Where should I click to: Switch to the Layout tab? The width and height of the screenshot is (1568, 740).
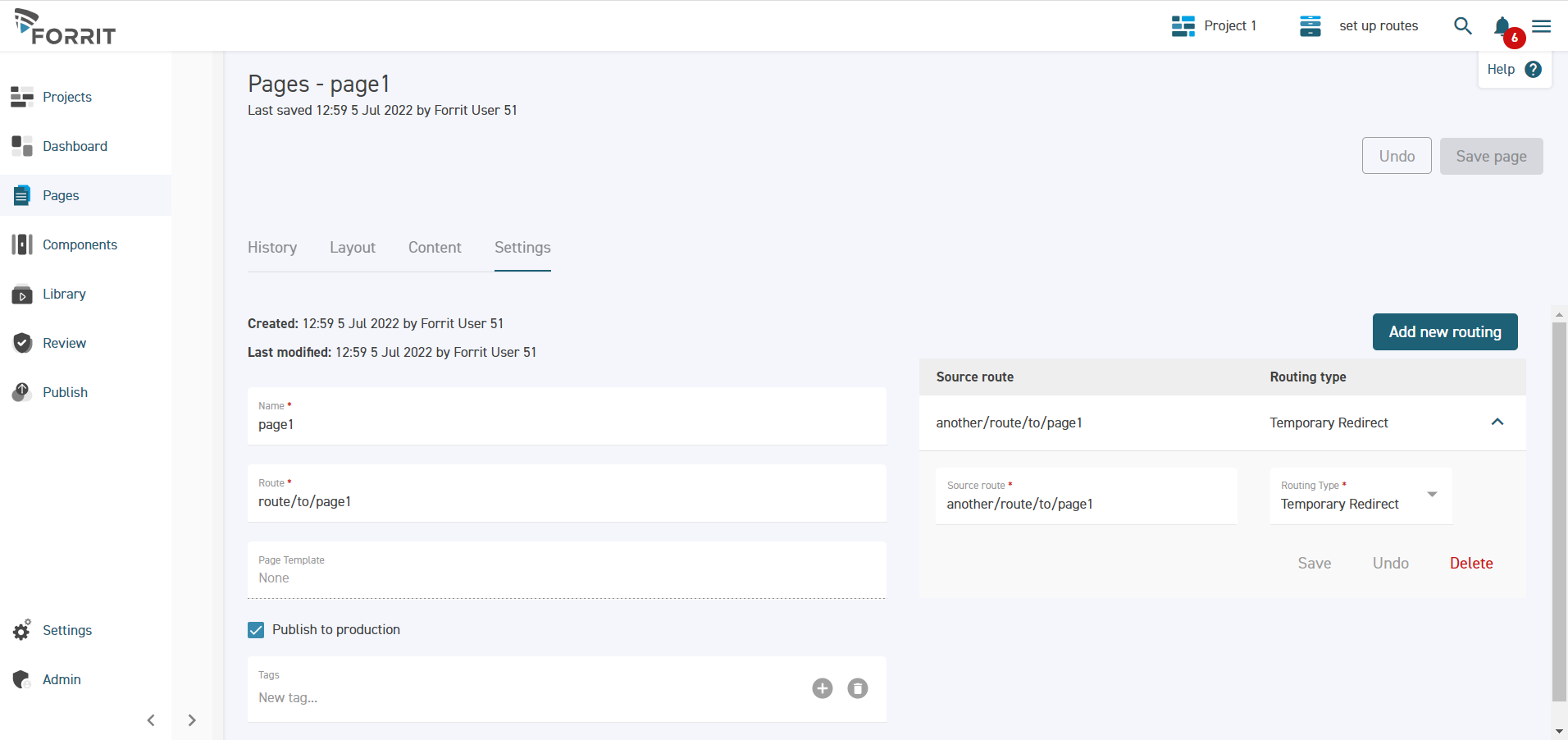point(353,248)
